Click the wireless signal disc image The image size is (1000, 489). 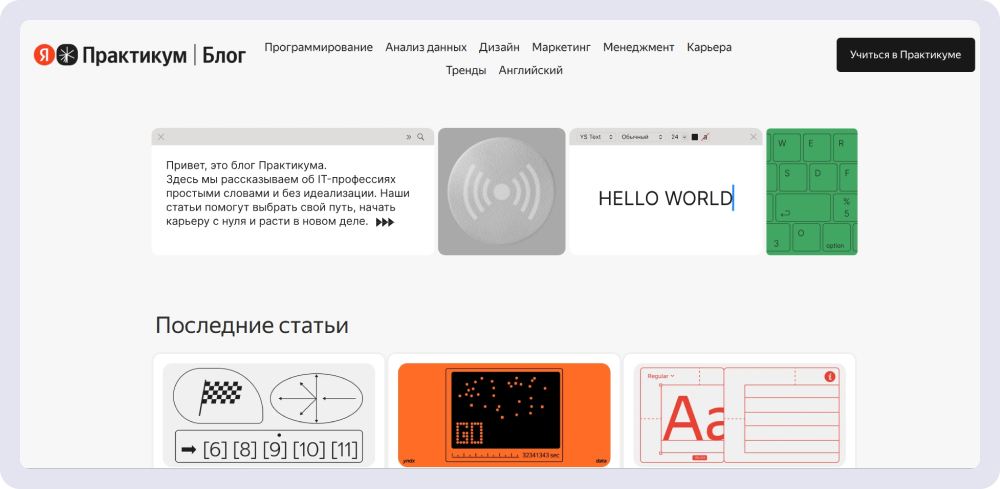501,191
